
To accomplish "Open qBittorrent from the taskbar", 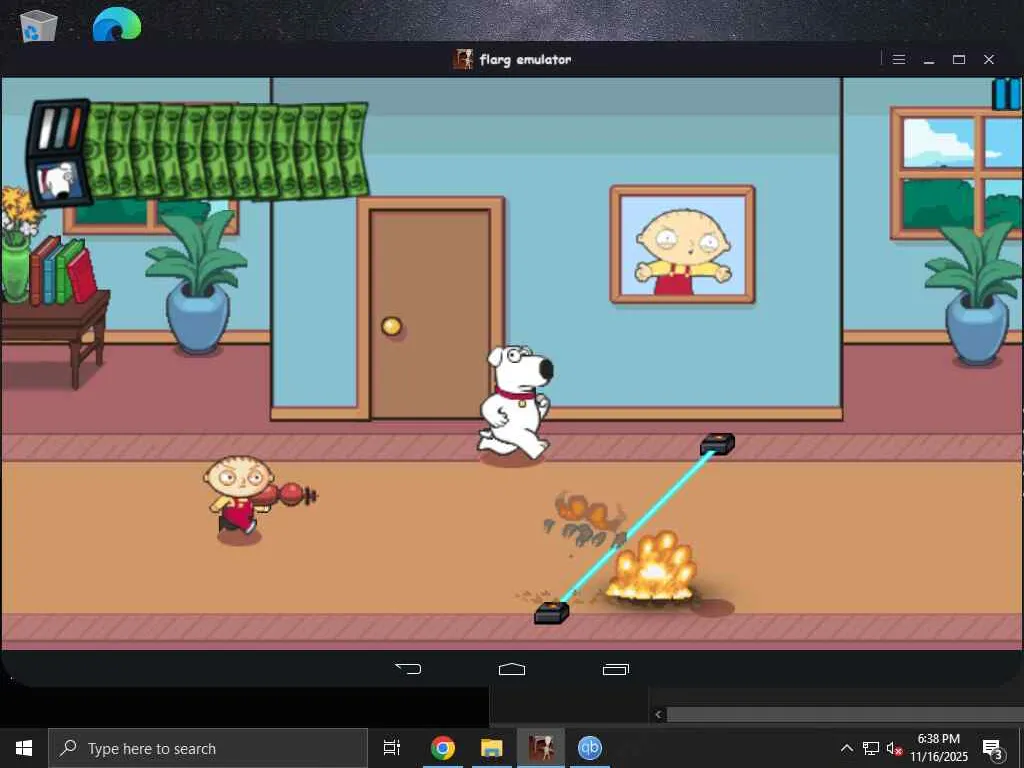I will 590,748.
